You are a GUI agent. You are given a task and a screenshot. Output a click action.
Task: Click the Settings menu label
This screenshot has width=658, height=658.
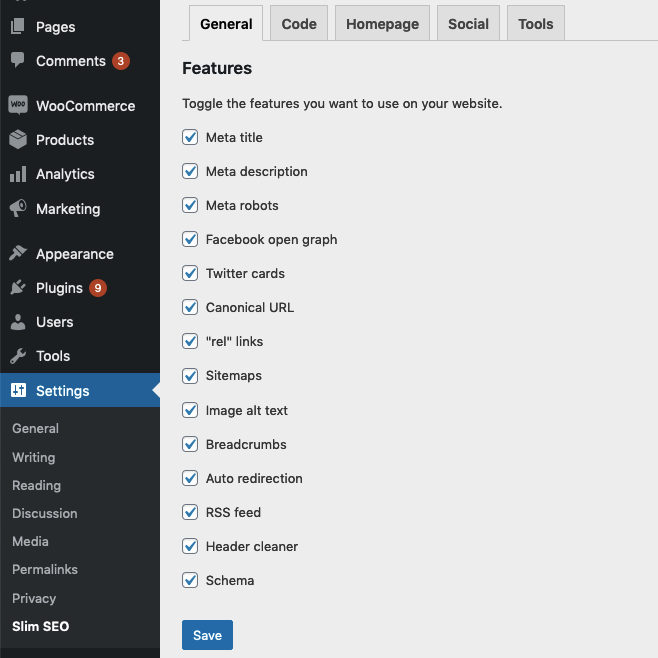click(63, 391)
